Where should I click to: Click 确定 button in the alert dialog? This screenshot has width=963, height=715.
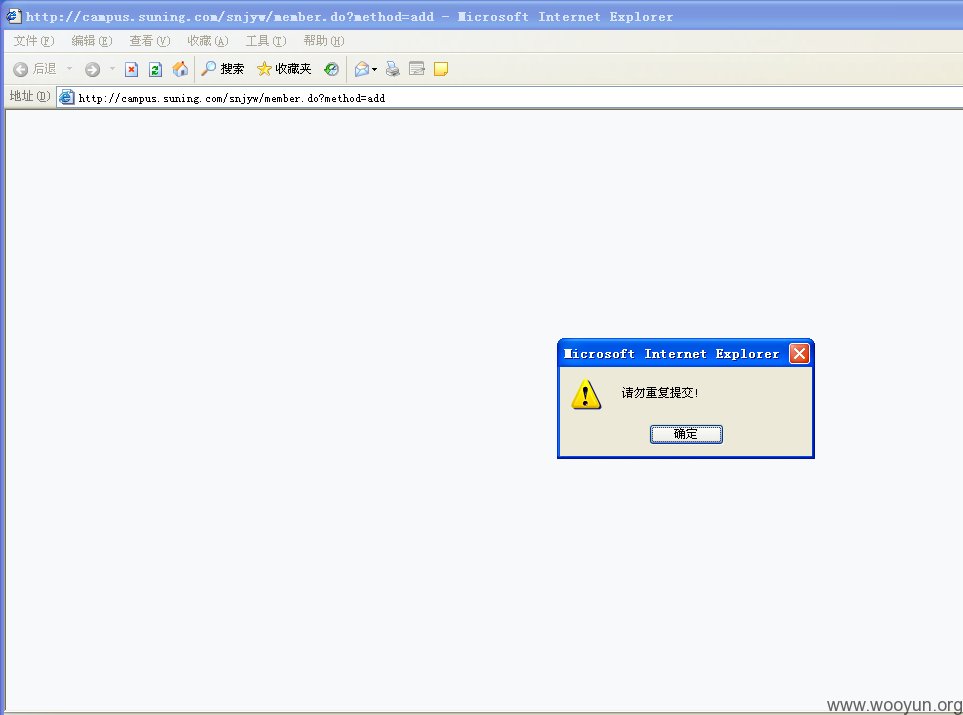tap(686, 434)
